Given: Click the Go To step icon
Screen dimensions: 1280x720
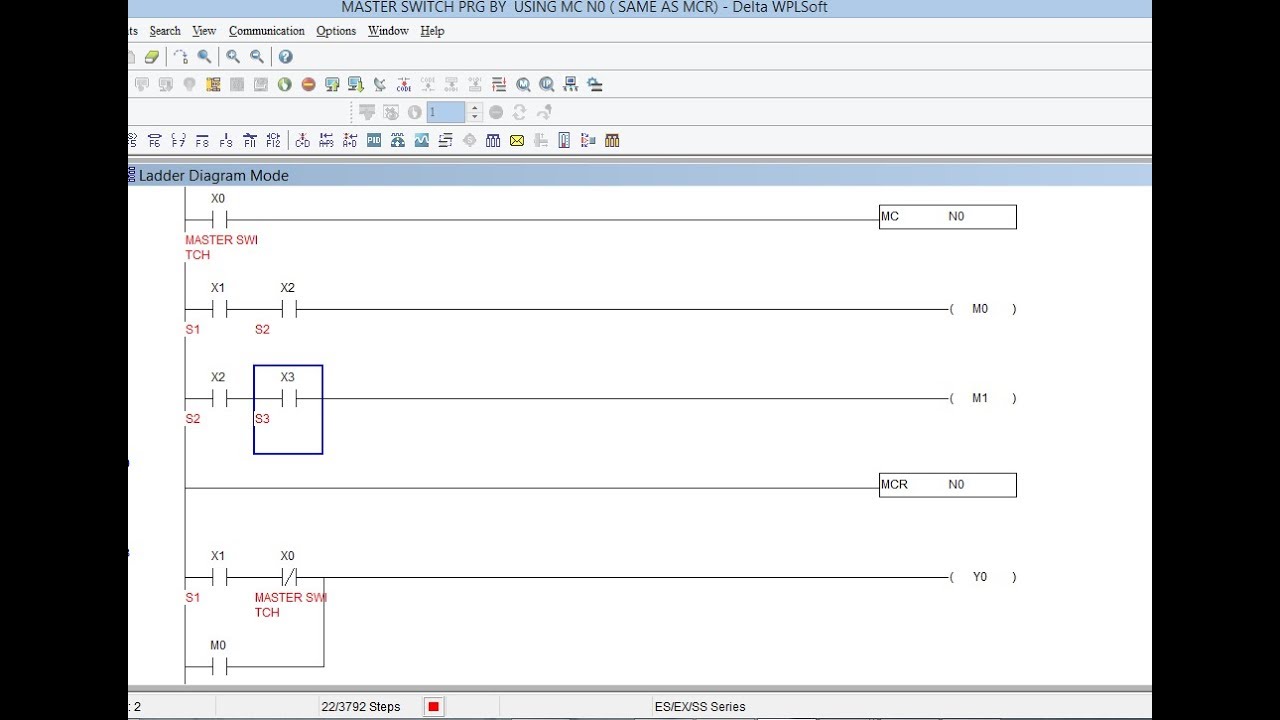Looking at the screenshot, I should coord(181,57).
